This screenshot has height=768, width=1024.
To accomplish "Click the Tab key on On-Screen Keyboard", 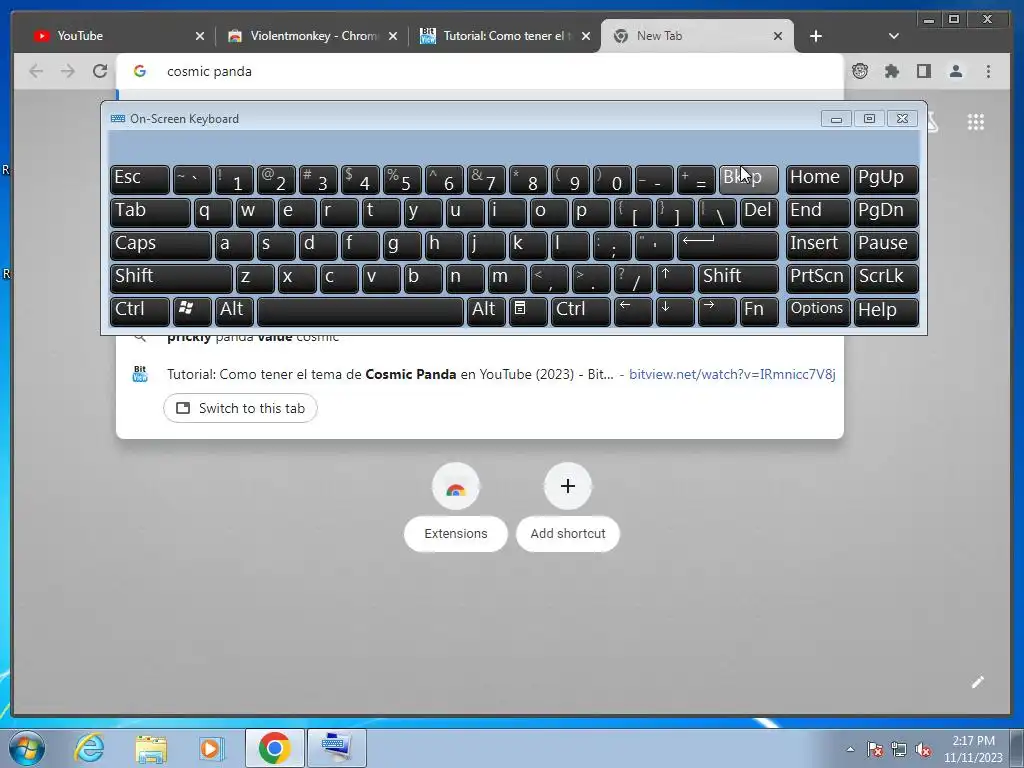I will (x=150, y=212).
